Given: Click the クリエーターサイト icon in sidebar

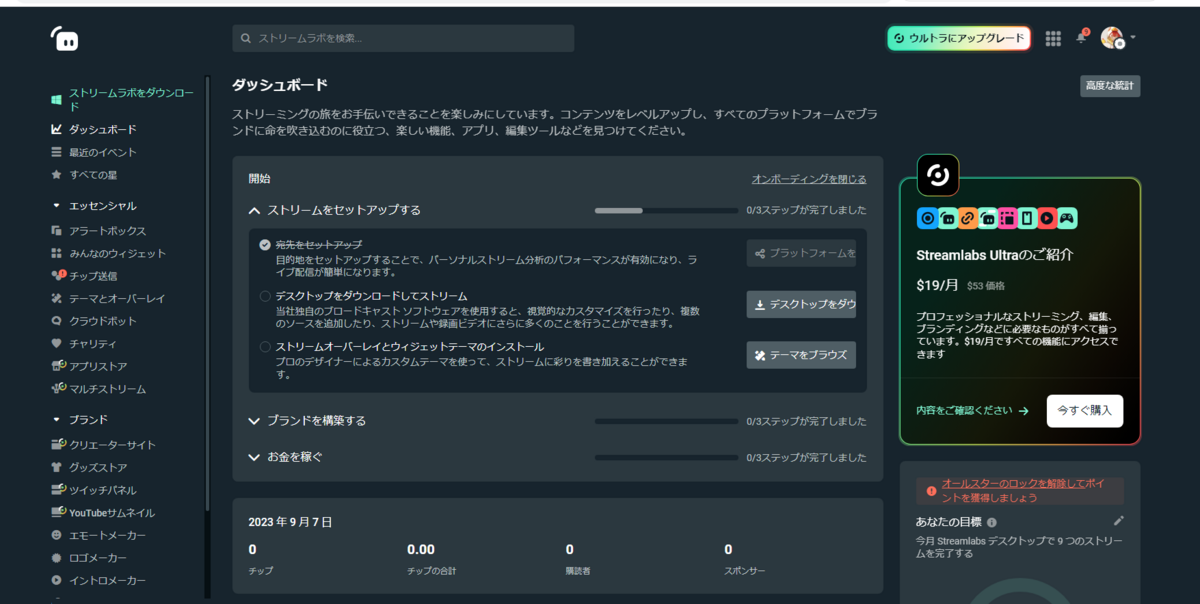Looking at the screenshot, I should click(x=59, y=444).
